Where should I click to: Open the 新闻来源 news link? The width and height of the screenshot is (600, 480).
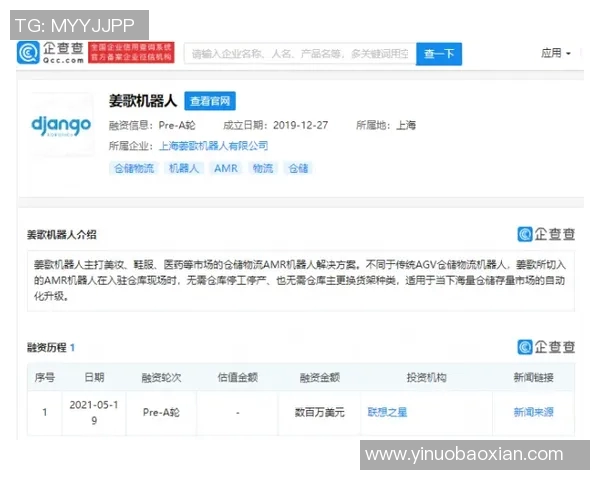533,412
